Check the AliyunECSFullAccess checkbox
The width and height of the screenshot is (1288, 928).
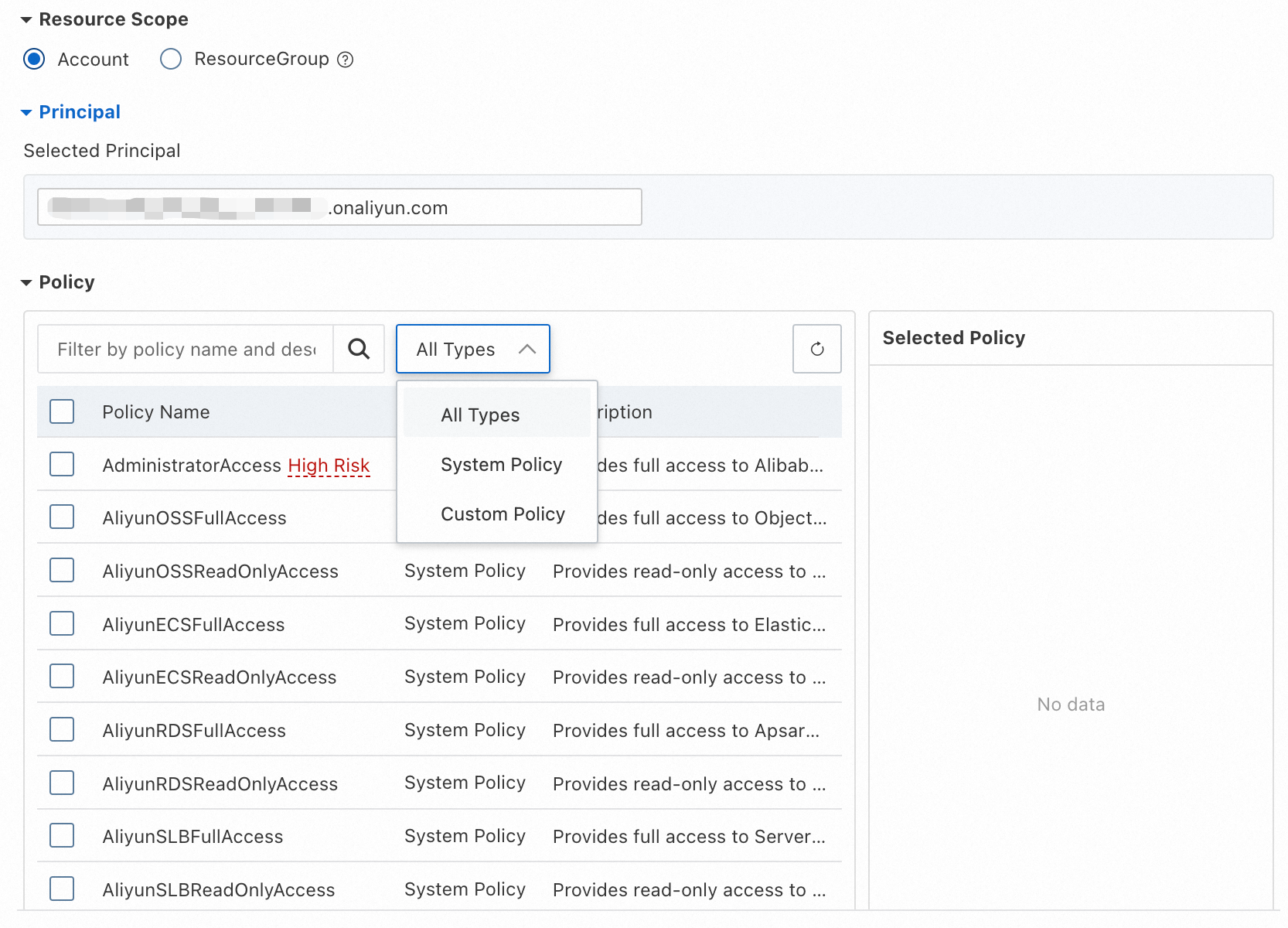[x=62, y=623]
